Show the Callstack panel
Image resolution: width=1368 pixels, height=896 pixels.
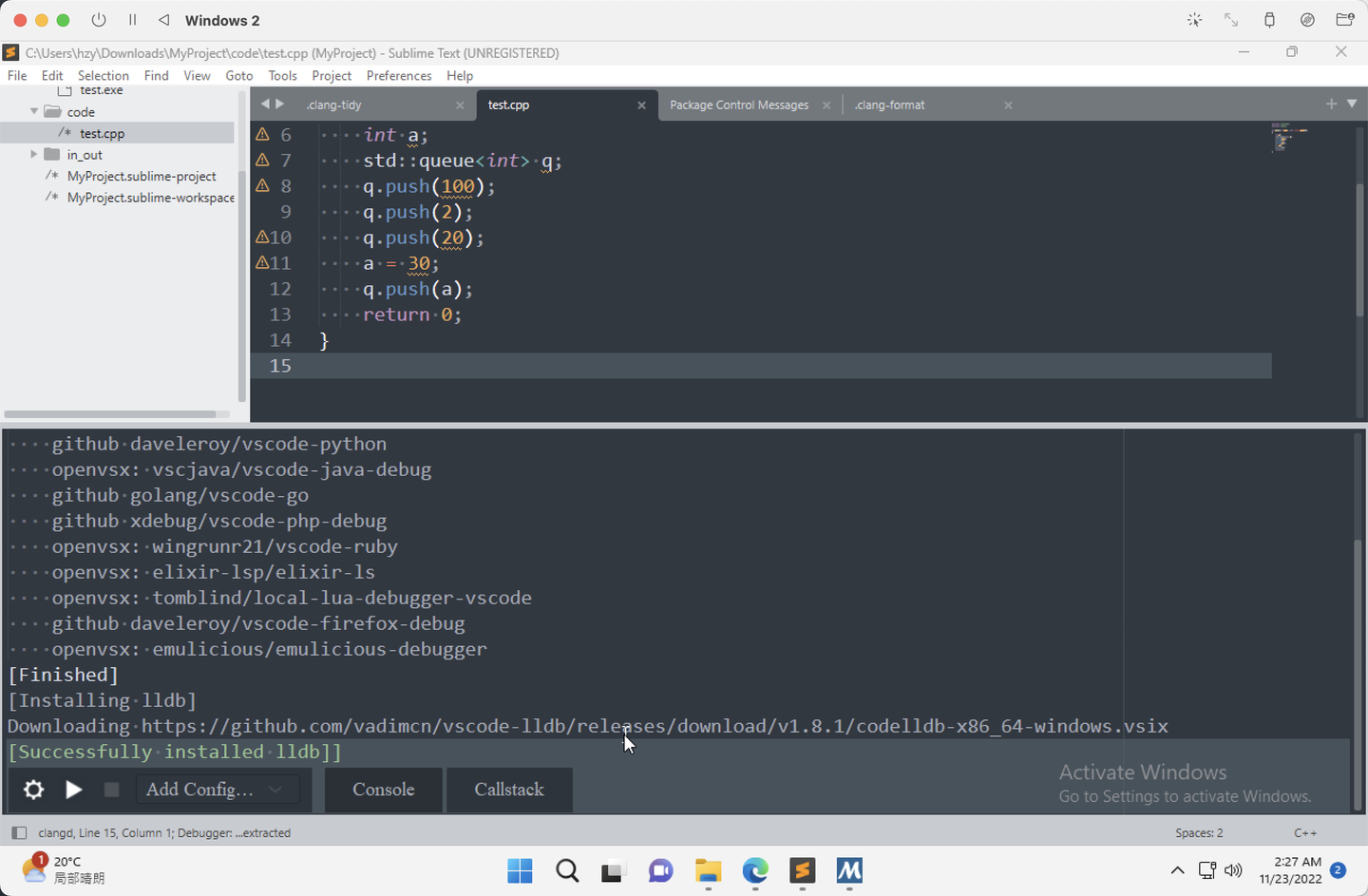(509, 790)
